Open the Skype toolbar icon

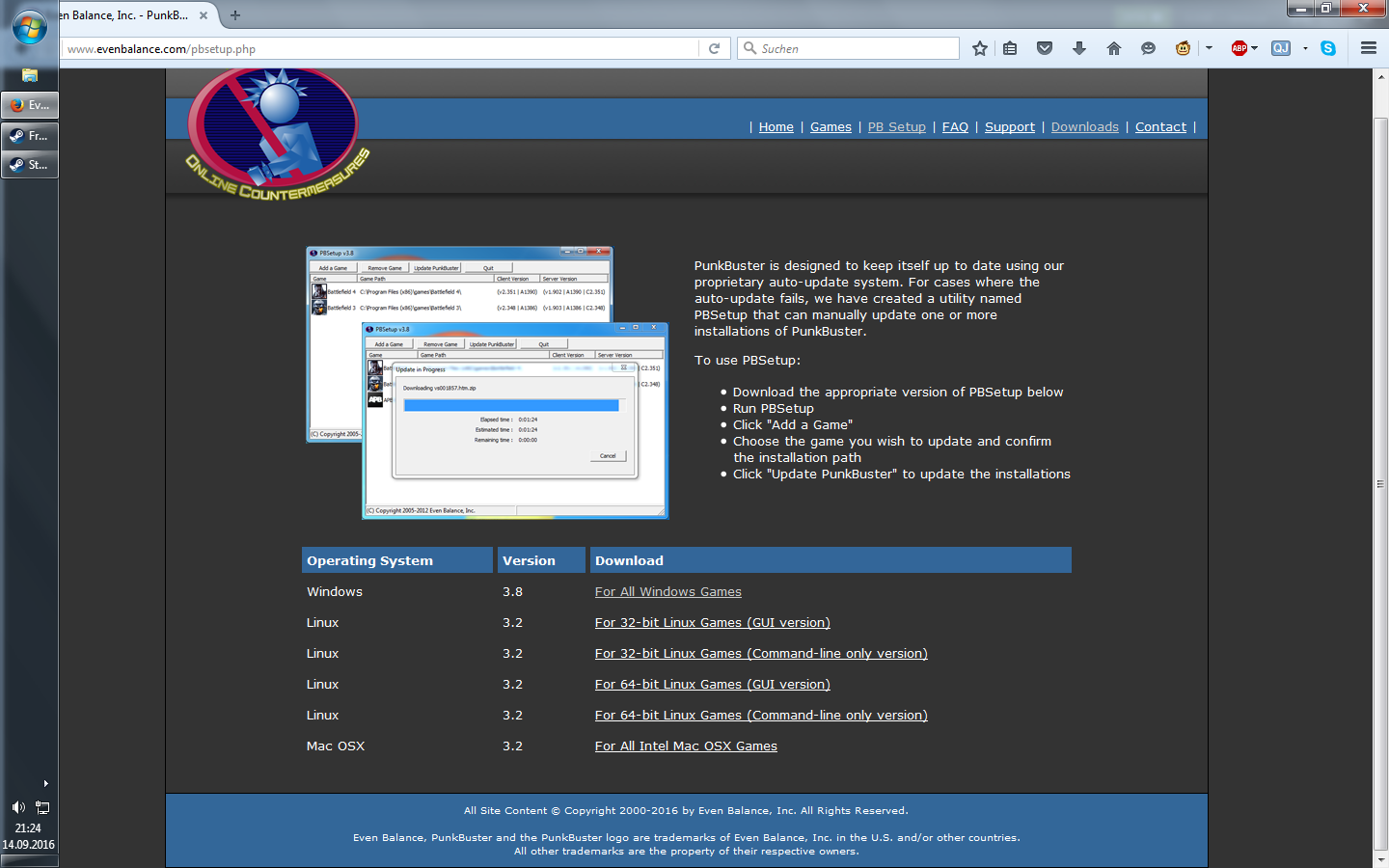click(1328, 48)
